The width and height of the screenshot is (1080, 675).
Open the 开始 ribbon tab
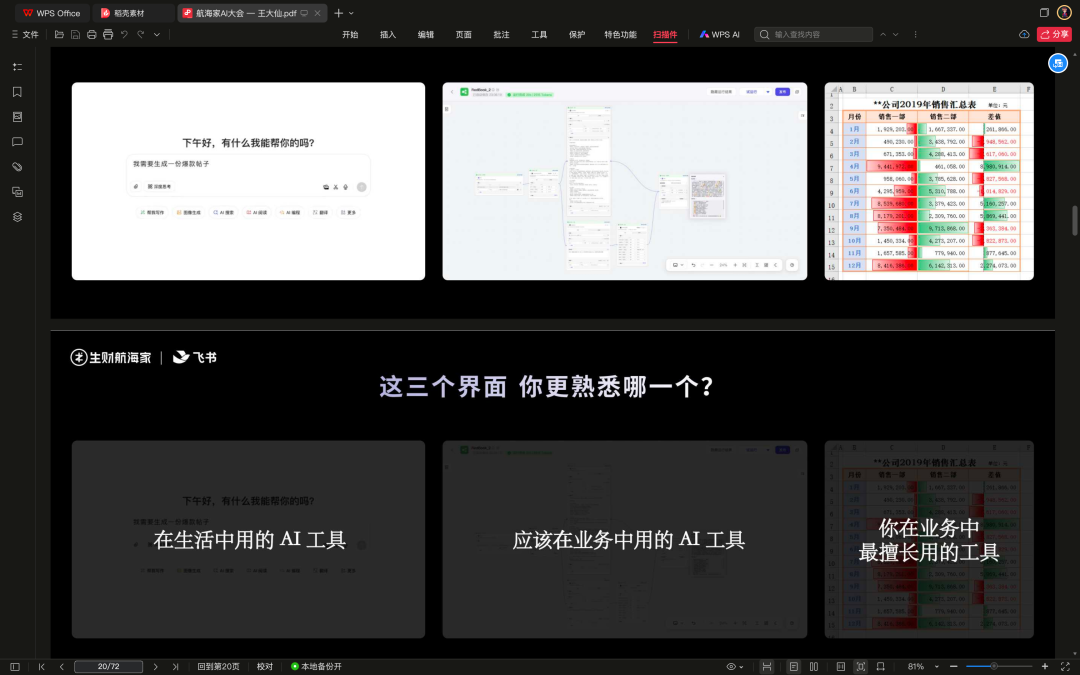(x=351, y=34)
